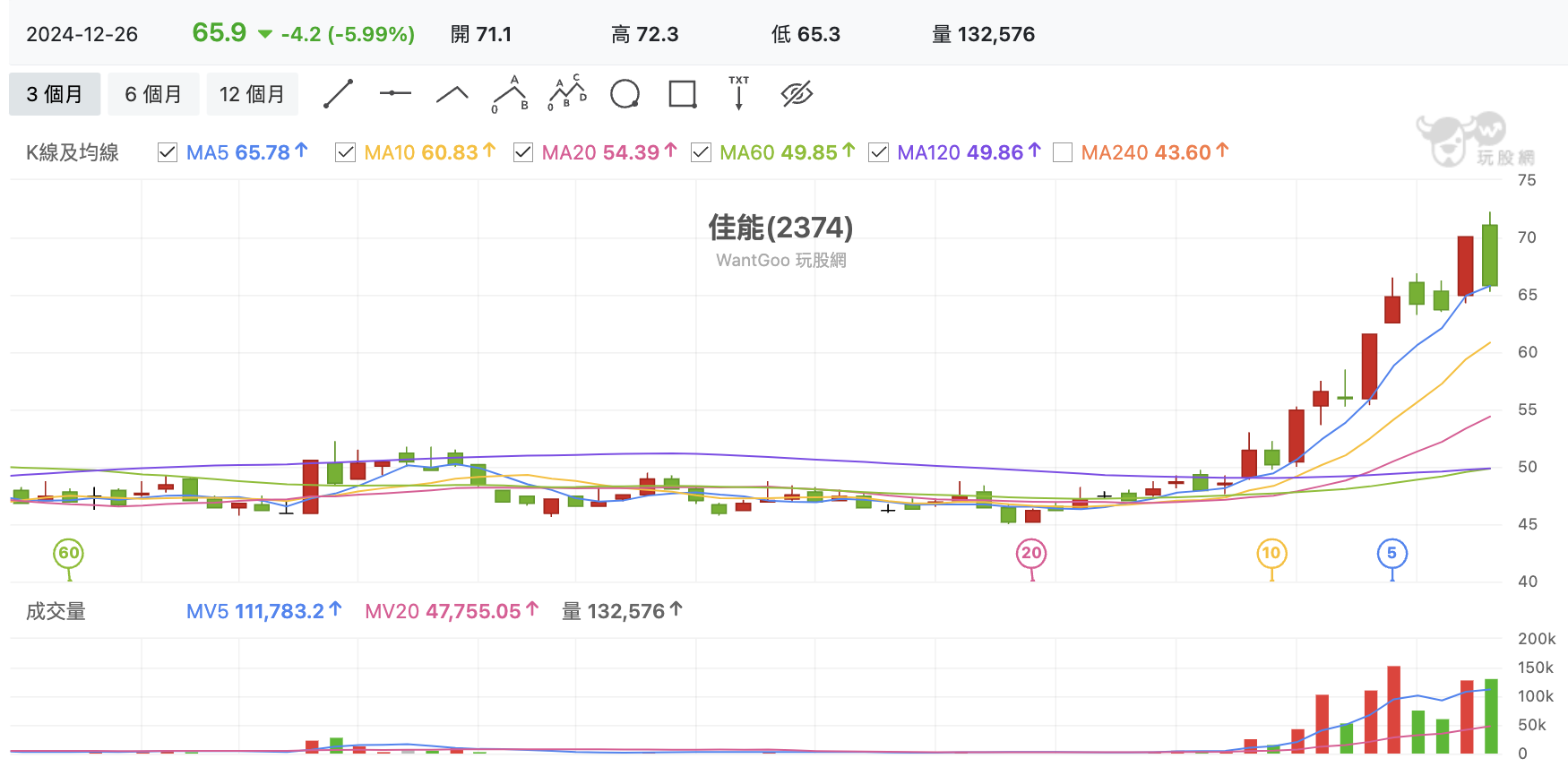Click the opening price 開 71.1
1568x767 pixels.
(x=481, y=34)
